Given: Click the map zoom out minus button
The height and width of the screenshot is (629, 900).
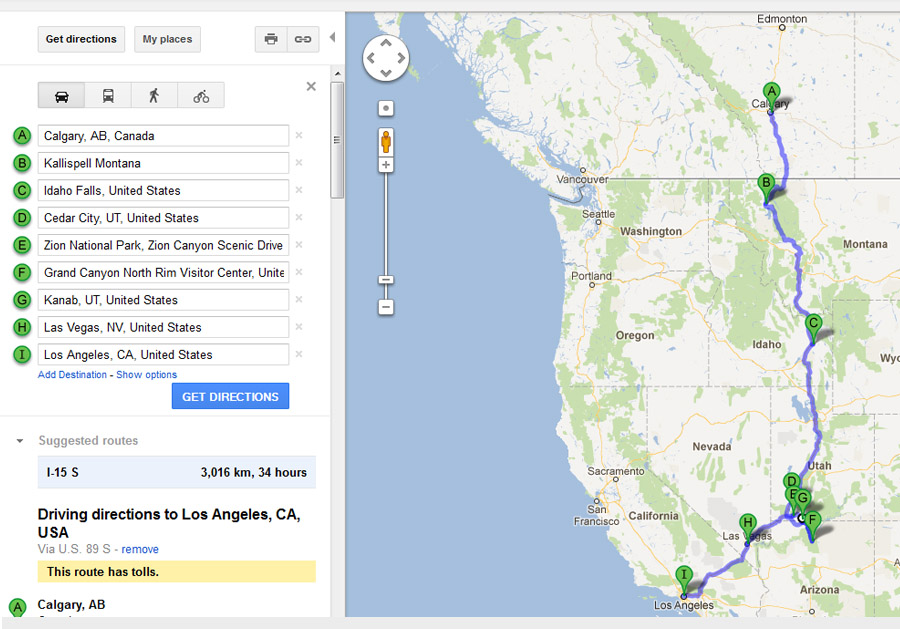Looking at the screenshot, I should (x=386, y=307).
